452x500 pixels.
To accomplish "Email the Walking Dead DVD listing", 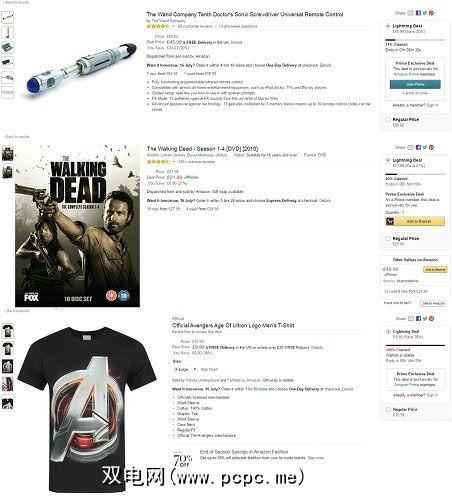I will [x=410, y=147].
